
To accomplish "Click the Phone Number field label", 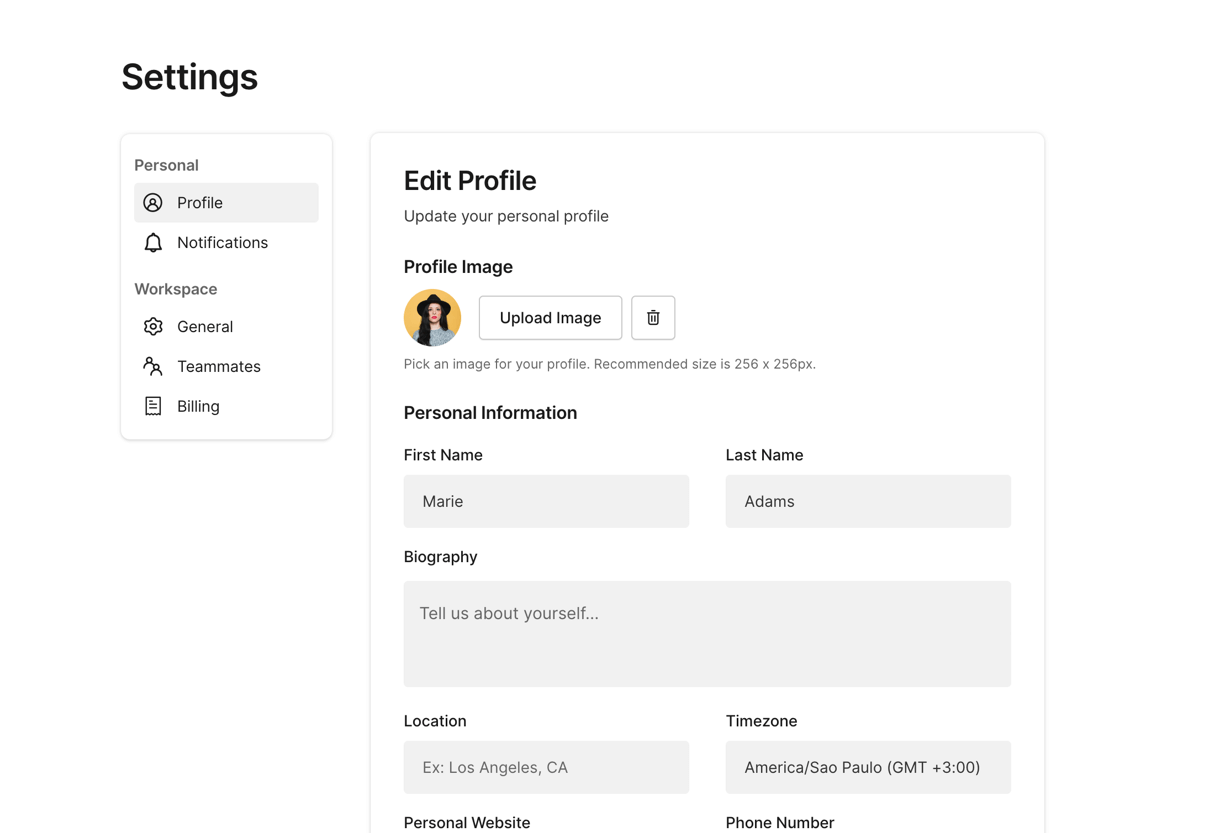I will pyautogui.click(x=779, y=822).
